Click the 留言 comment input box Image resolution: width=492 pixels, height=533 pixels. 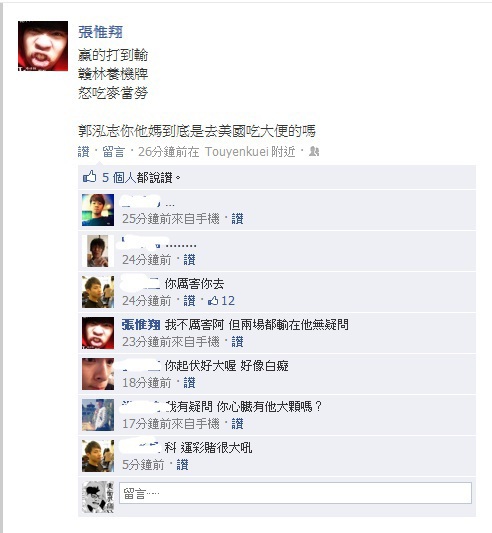tap(295, 493)
